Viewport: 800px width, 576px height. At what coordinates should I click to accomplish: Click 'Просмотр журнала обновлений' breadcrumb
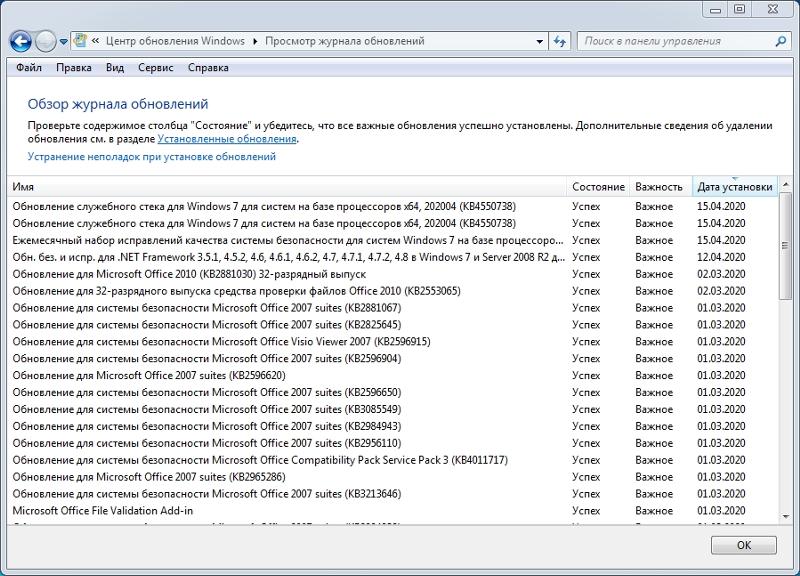(344, 41)
